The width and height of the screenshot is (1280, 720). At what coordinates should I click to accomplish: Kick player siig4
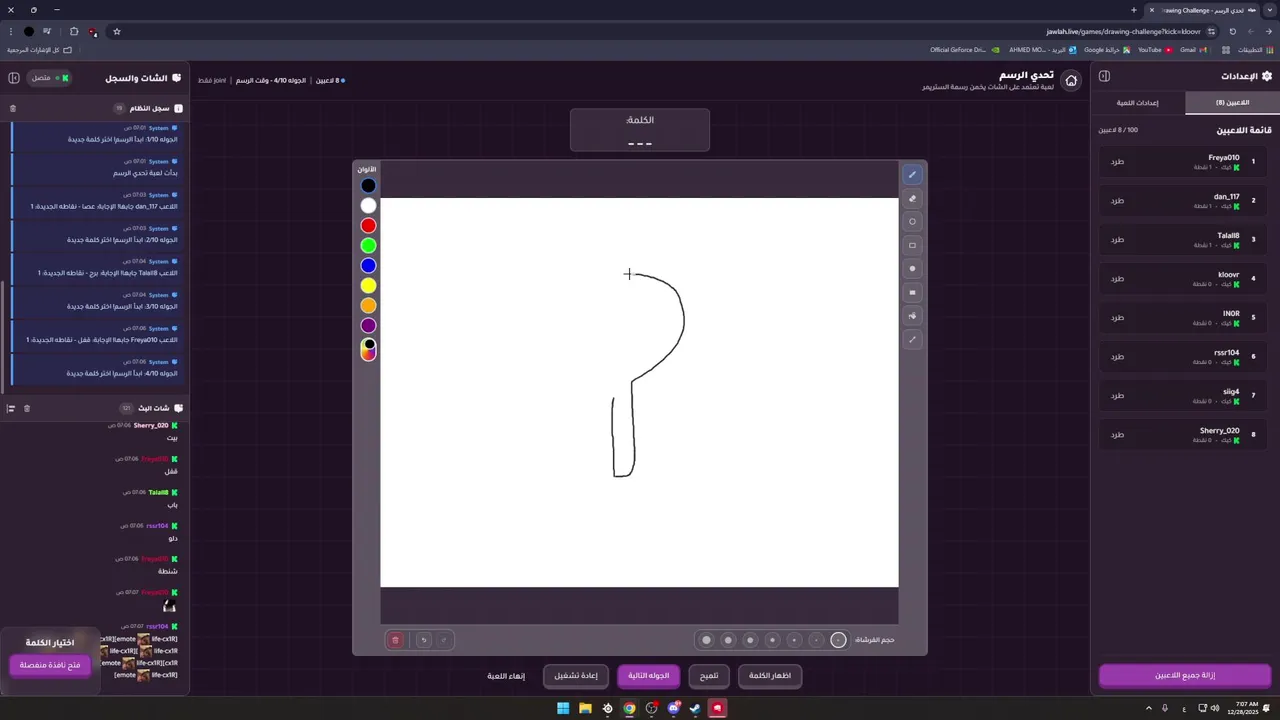click(x=1117, y=395)
